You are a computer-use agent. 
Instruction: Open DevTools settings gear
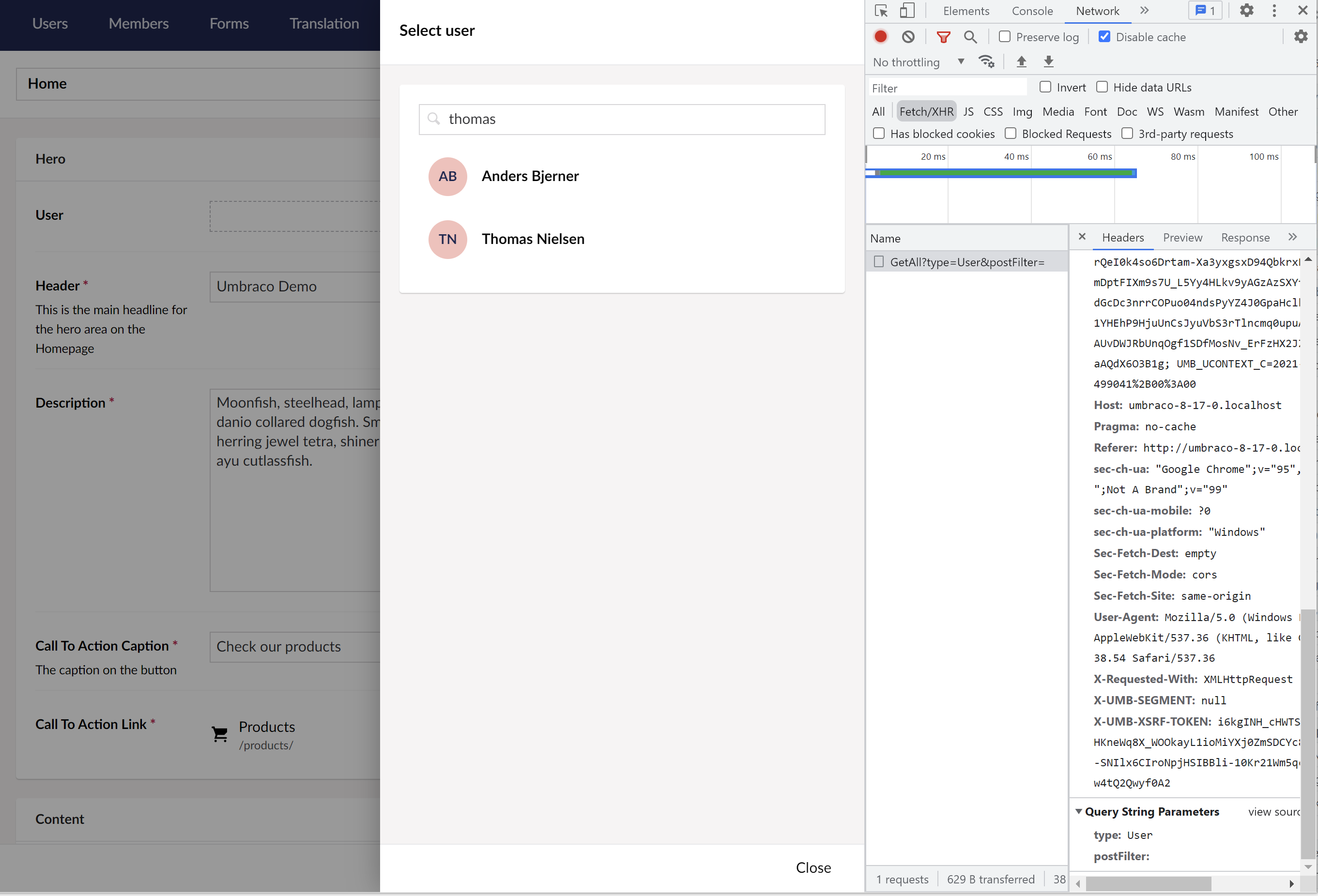[x=1246, y=10]
